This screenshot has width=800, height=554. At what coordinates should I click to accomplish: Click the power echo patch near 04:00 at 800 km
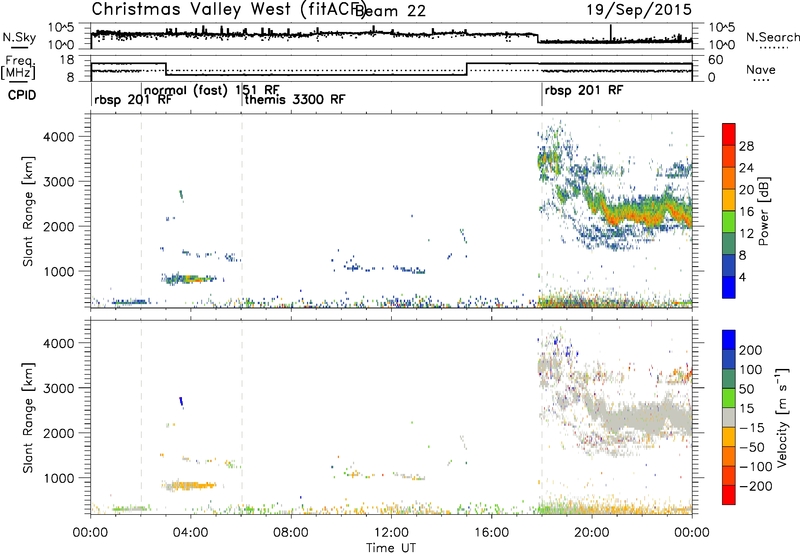coord(188,279)
